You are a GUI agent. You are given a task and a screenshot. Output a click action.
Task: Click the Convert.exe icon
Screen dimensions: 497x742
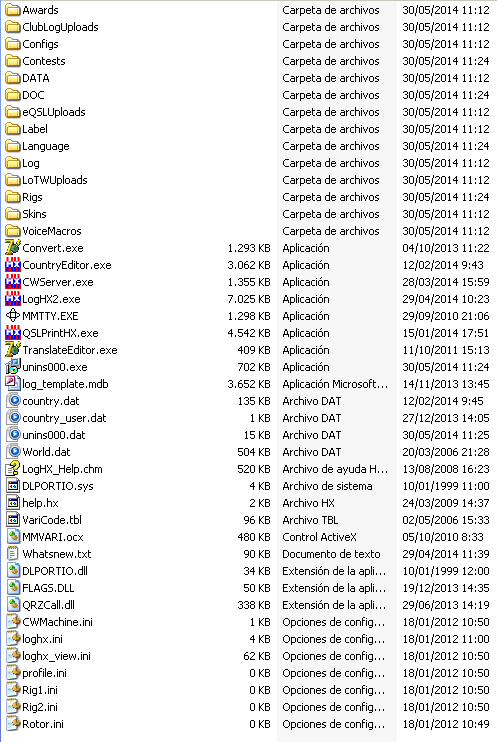(13, 248)
